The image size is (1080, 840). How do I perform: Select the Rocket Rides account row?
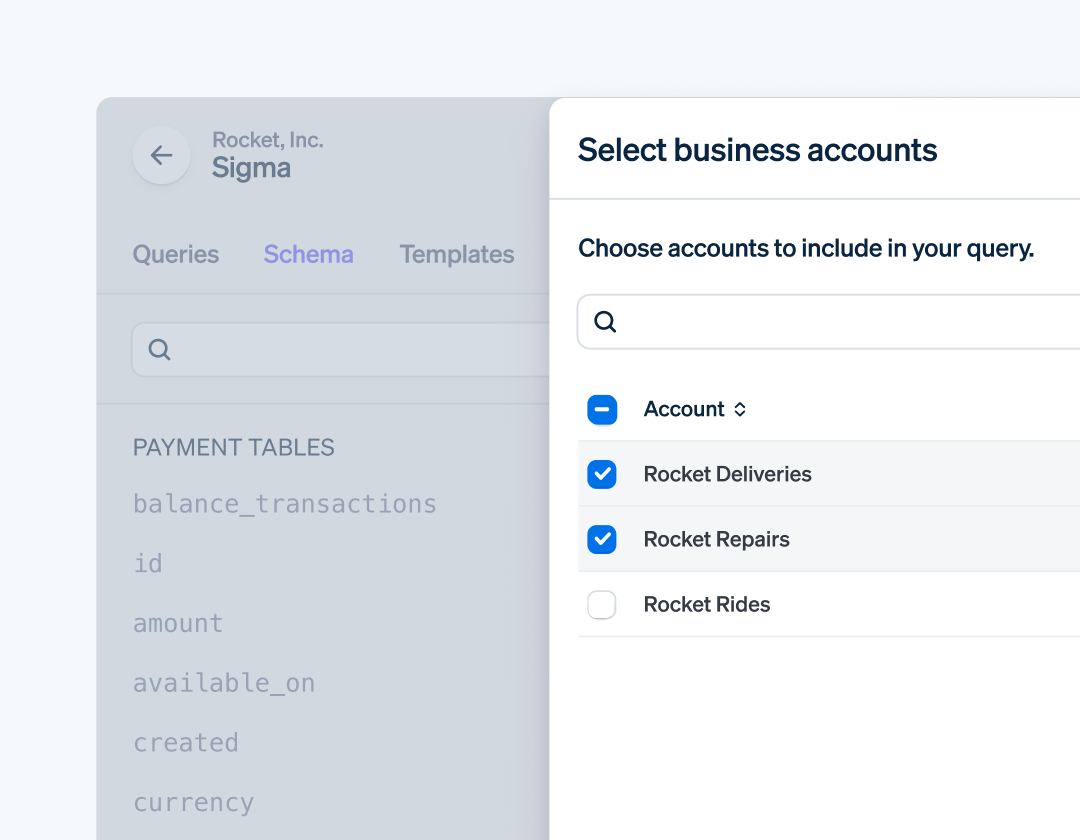(829, 605)
